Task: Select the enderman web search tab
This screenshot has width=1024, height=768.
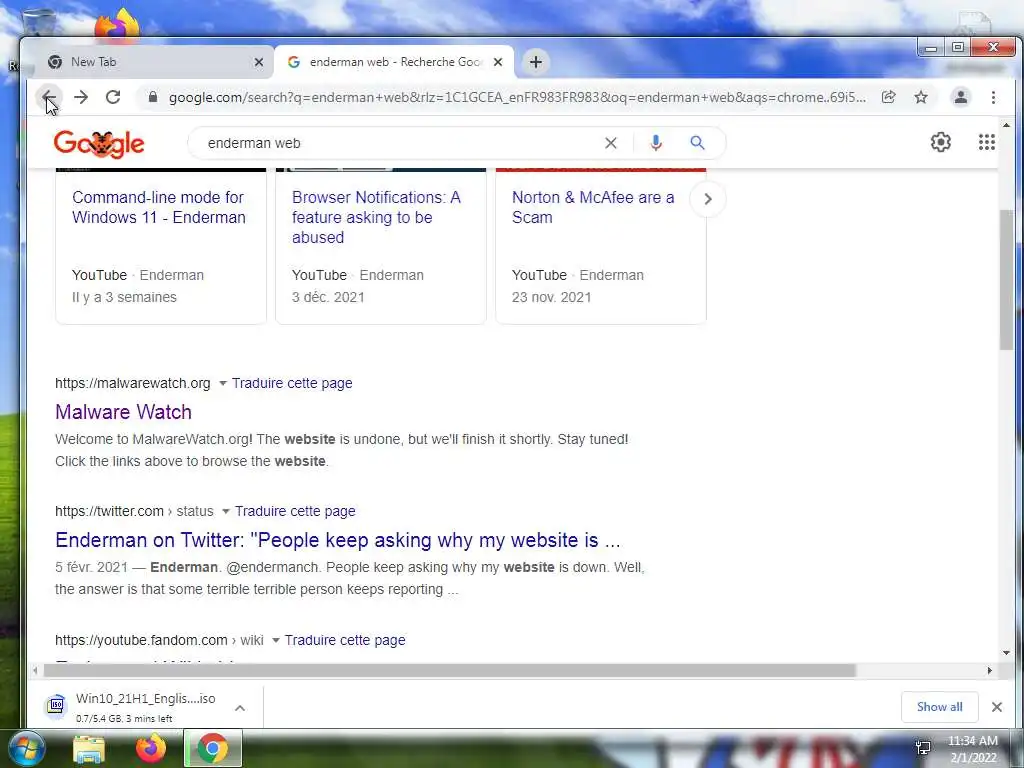Action: (394, 62)
